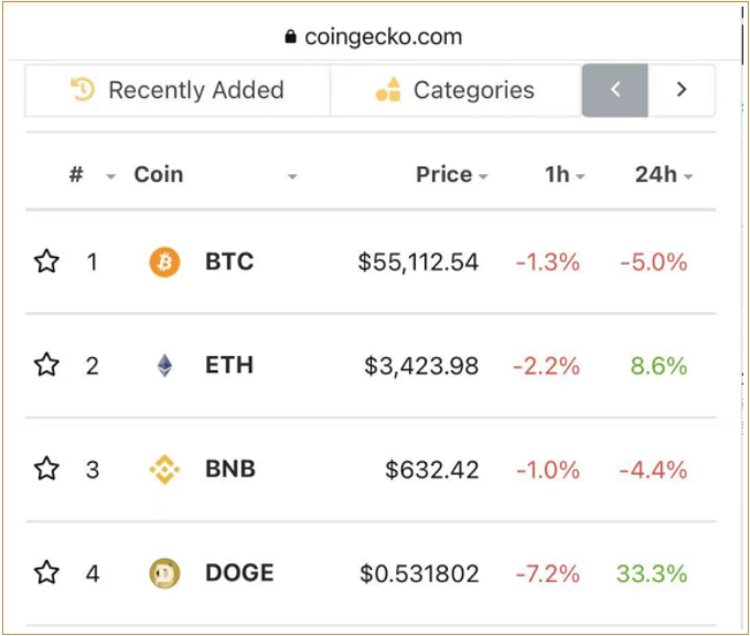This screenshot has height=636, width=750.
Task: Toggle the BNB watchlist star
Action: (46, 469)
